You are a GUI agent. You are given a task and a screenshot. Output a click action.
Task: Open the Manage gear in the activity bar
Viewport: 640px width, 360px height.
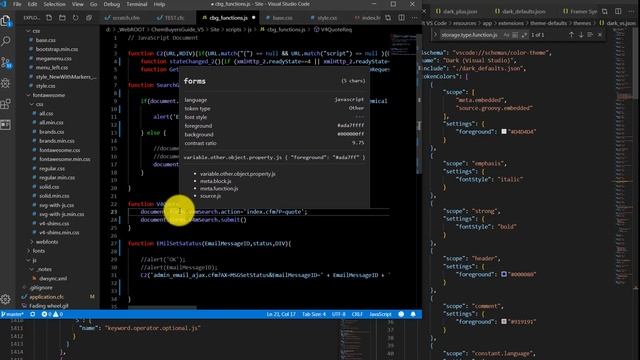pyautogui.click(x=6, y=299)
